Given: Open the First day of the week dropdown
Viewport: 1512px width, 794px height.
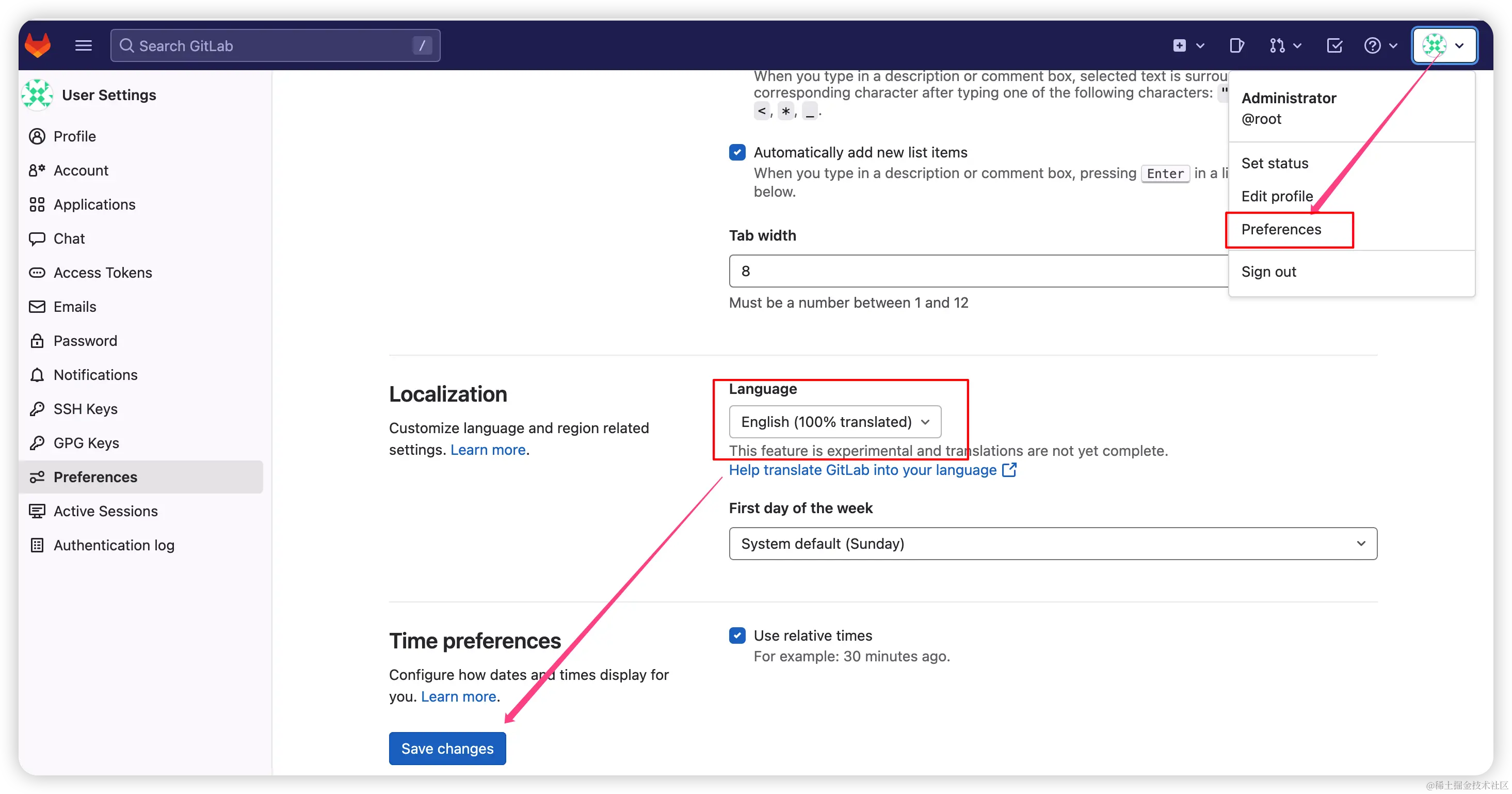Looking at the screenshot, I should [1053, 543].
